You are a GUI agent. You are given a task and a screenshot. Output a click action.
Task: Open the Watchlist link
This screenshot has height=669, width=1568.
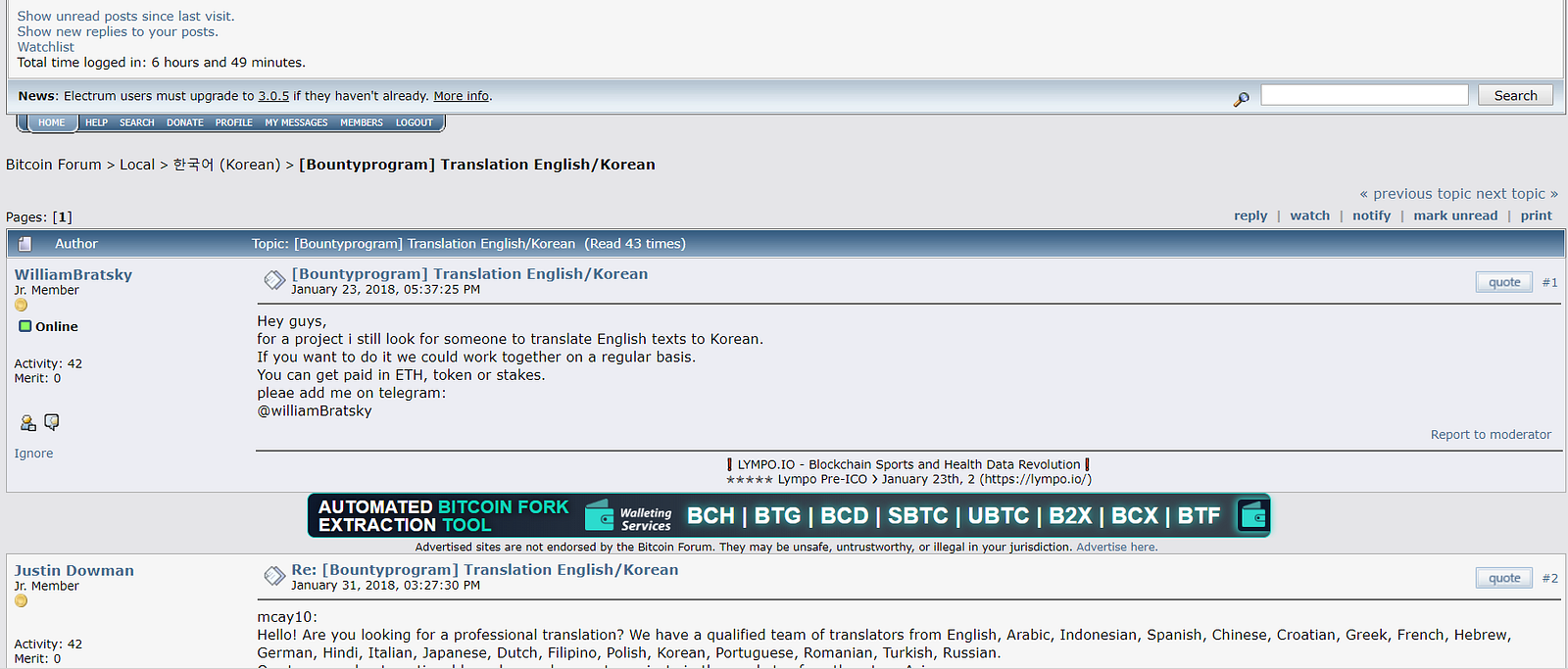click(x=45, y=47)
